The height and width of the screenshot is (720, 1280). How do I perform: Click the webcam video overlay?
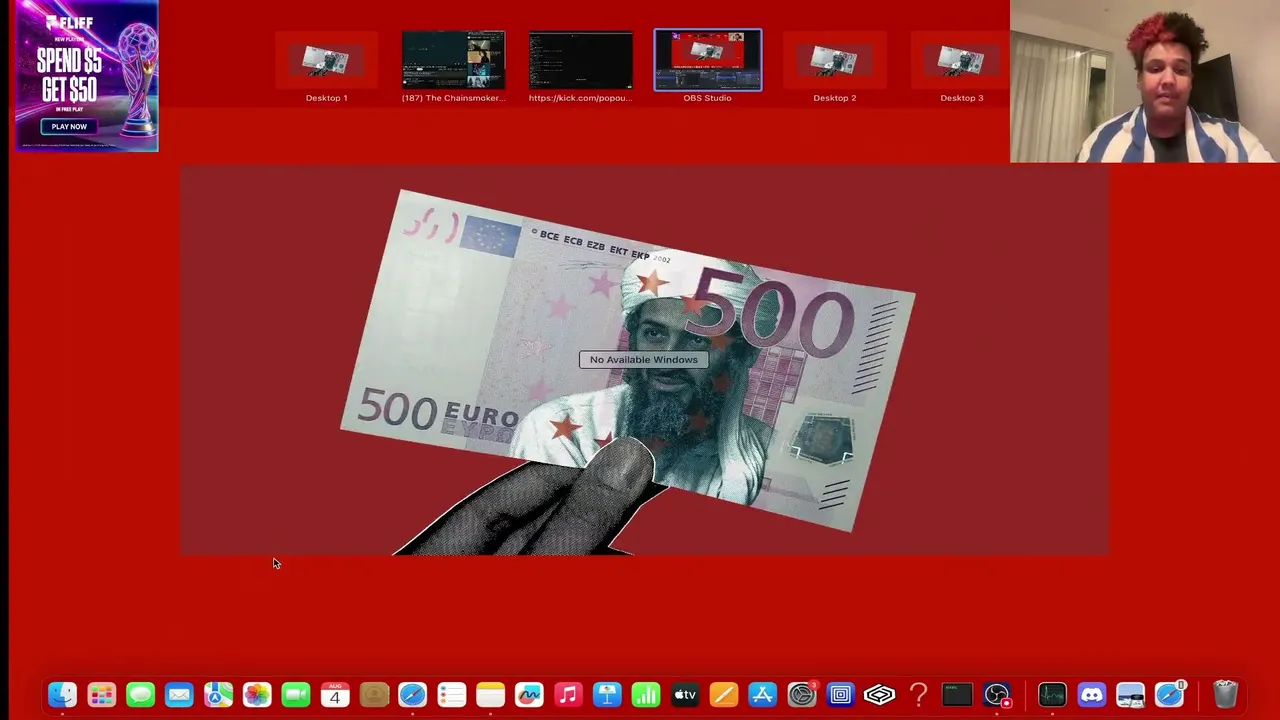coord(1145,81)
